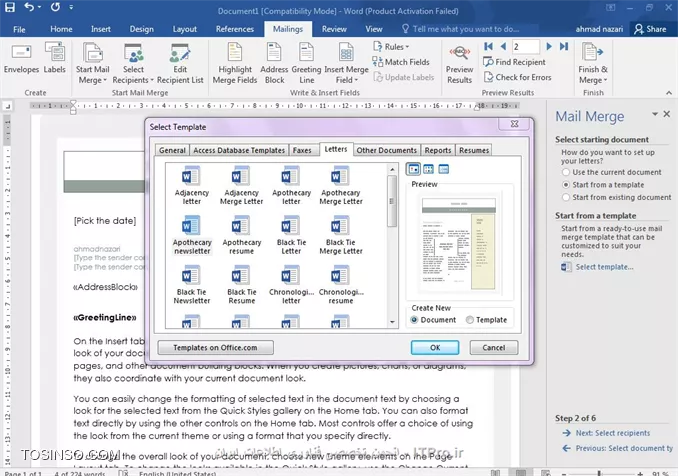The height and width of the screenshot is (476, 678).
Task: Click Match Fields in ribbon
Action: tap(401, 62)
